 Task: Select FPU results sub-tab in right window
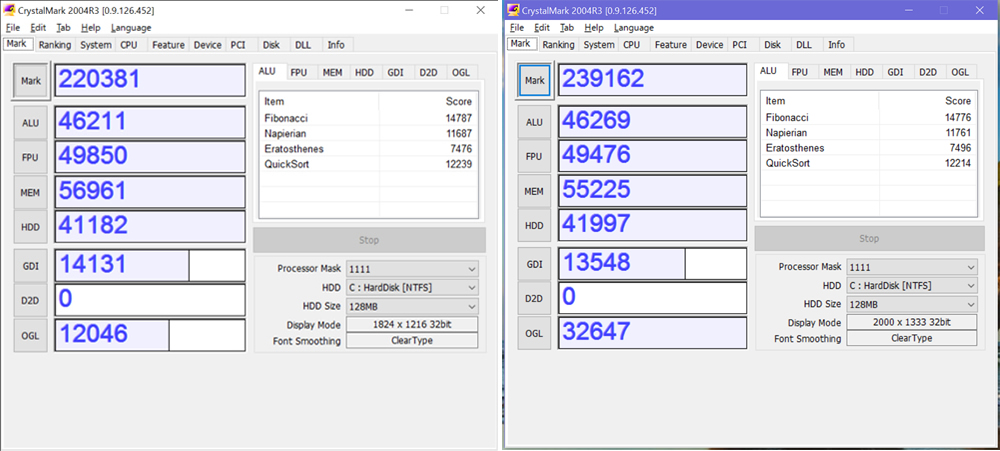[x=800, y=72]
